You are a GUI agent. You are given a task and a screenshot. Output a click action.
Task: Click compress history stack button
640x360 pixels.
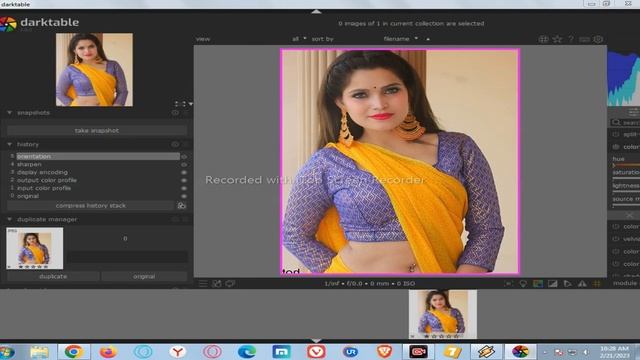[91, 206]
